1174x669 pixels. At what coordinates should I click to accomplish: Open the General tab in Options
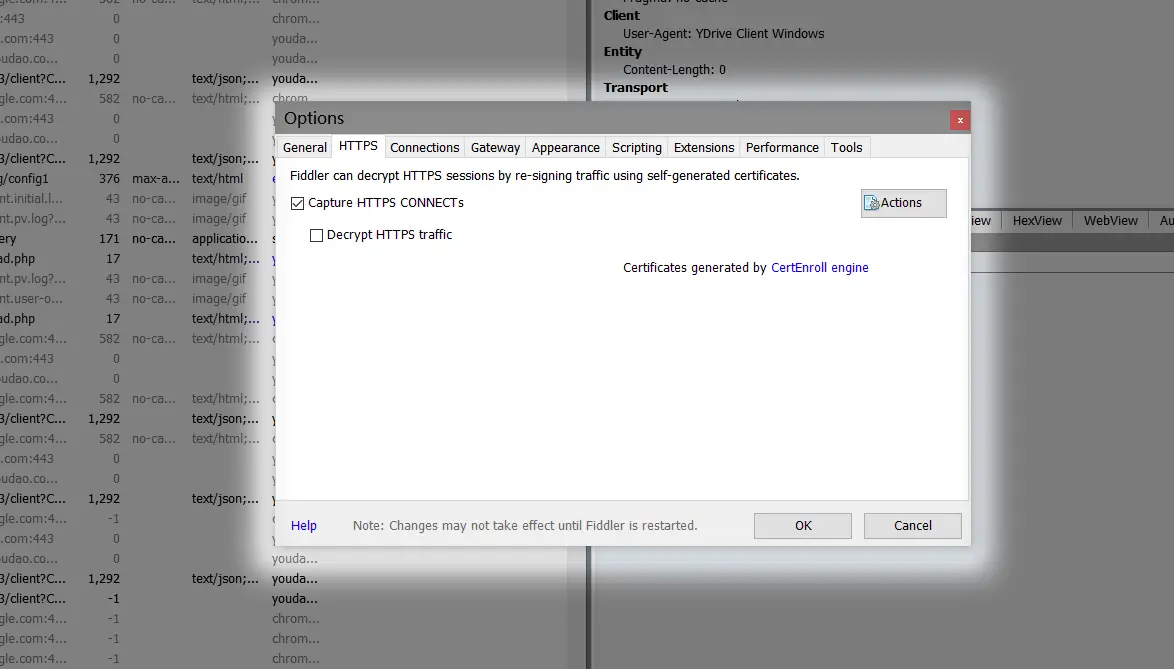point(305,147)
